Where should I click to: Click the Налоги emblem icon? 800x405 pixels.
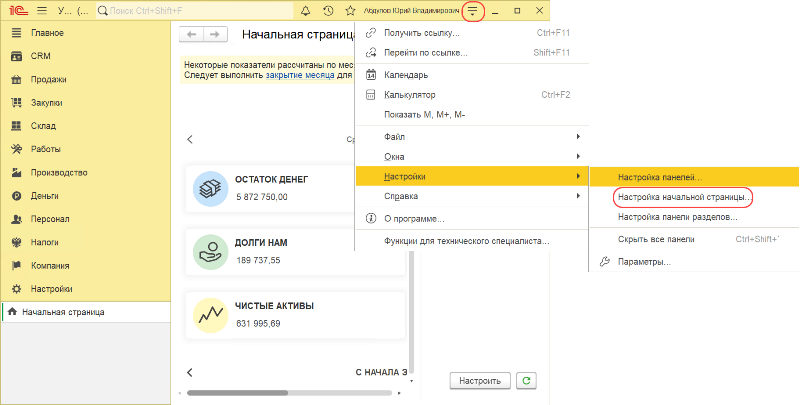[x=16, y=242]
